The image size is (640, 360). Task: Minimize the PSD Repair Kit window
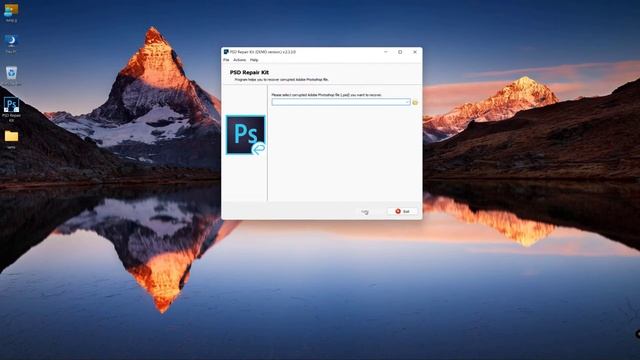pos(385,52)
